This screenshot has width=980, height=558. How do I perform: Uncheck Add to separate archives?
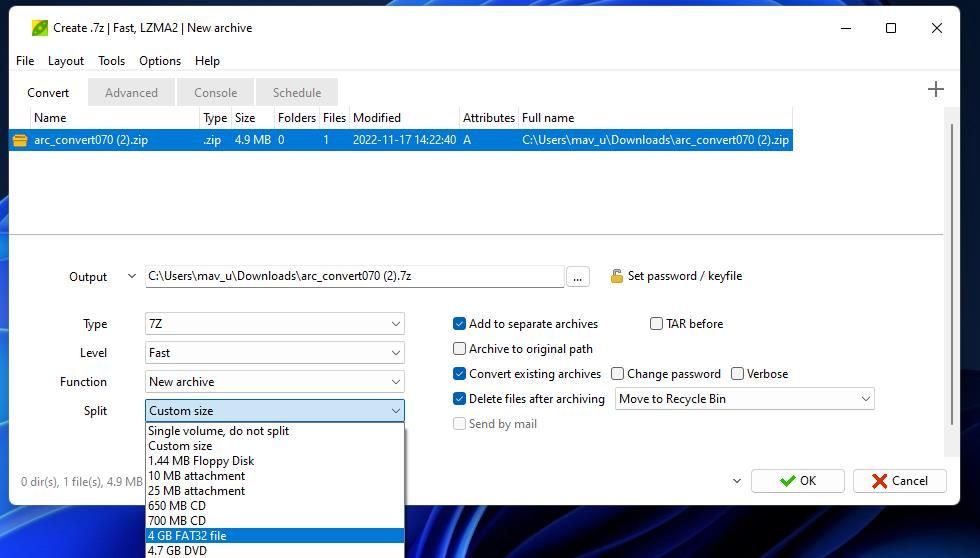(459, 324)
